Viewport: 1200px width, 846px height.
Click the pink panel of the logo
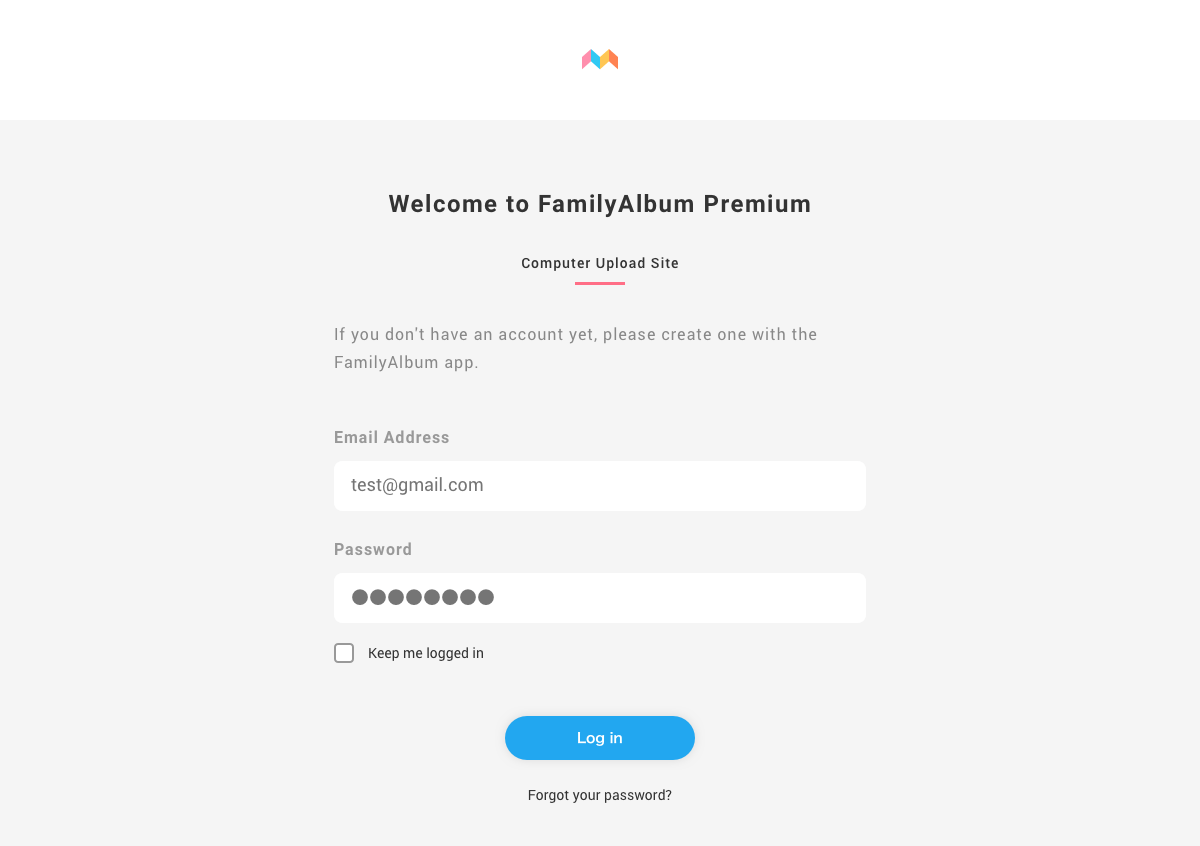pyautogui.click(x=587, y=60)
